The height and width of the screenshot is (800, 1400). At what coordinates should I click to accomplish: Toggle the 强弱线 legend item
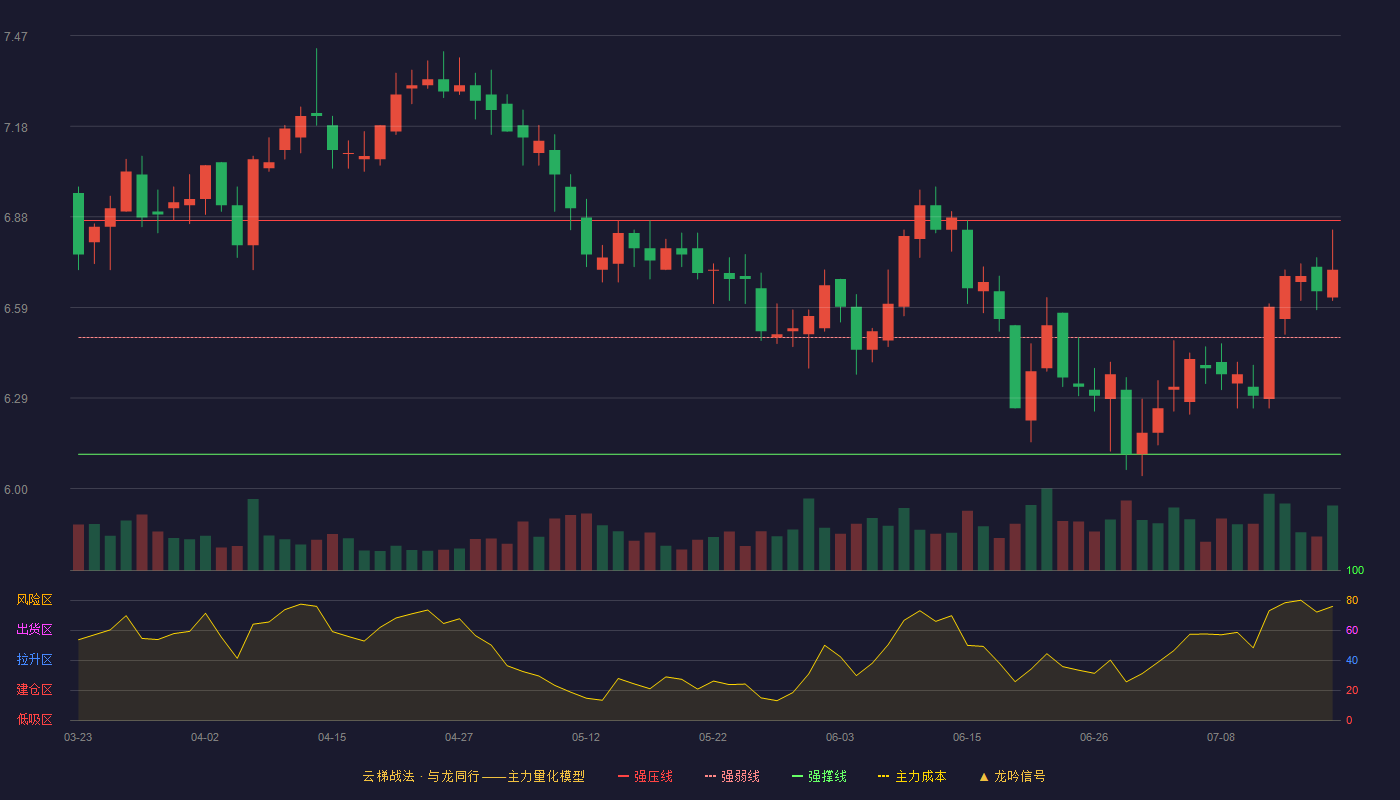coord(732,776)
